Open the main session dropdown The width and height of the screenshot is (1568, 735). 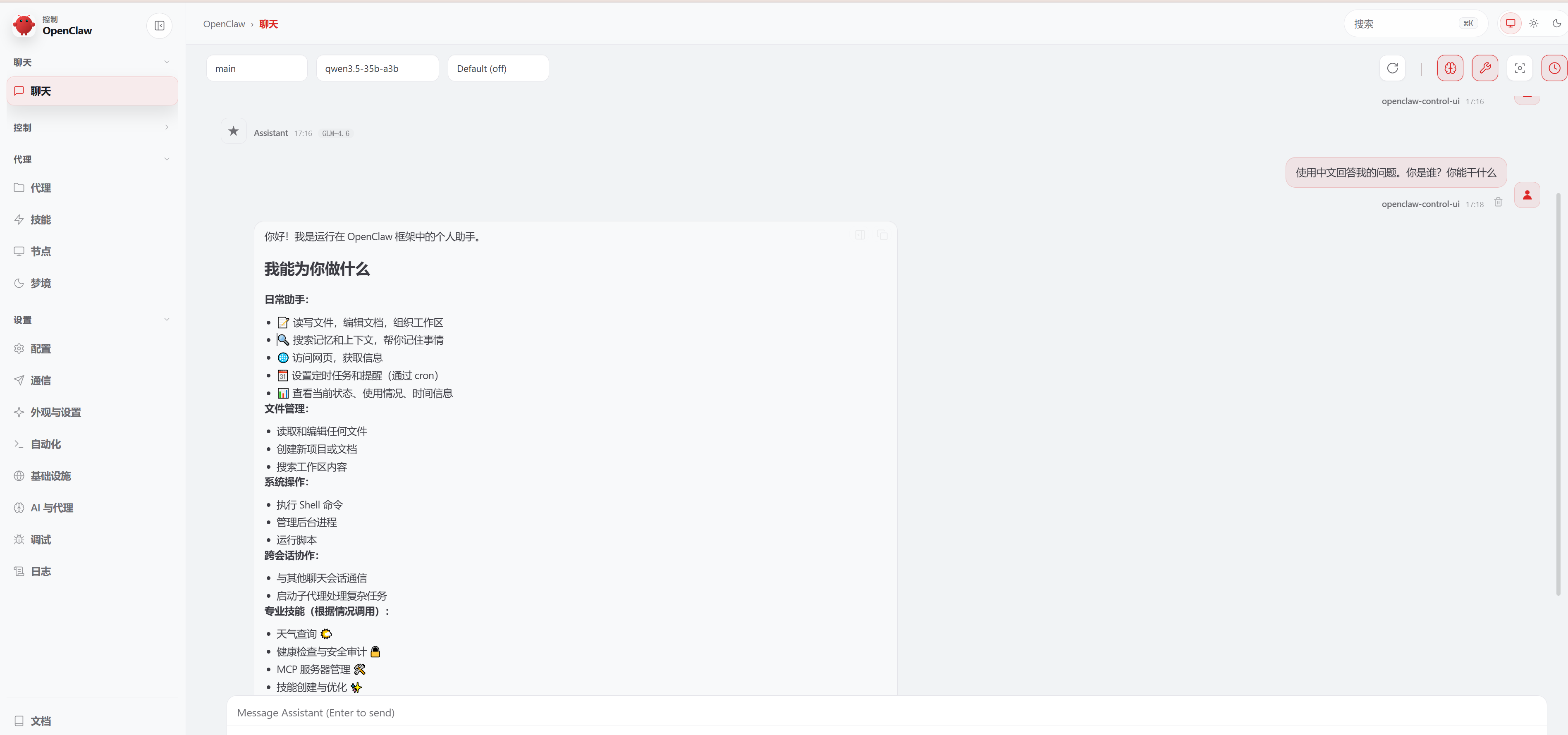pos(257,68)
